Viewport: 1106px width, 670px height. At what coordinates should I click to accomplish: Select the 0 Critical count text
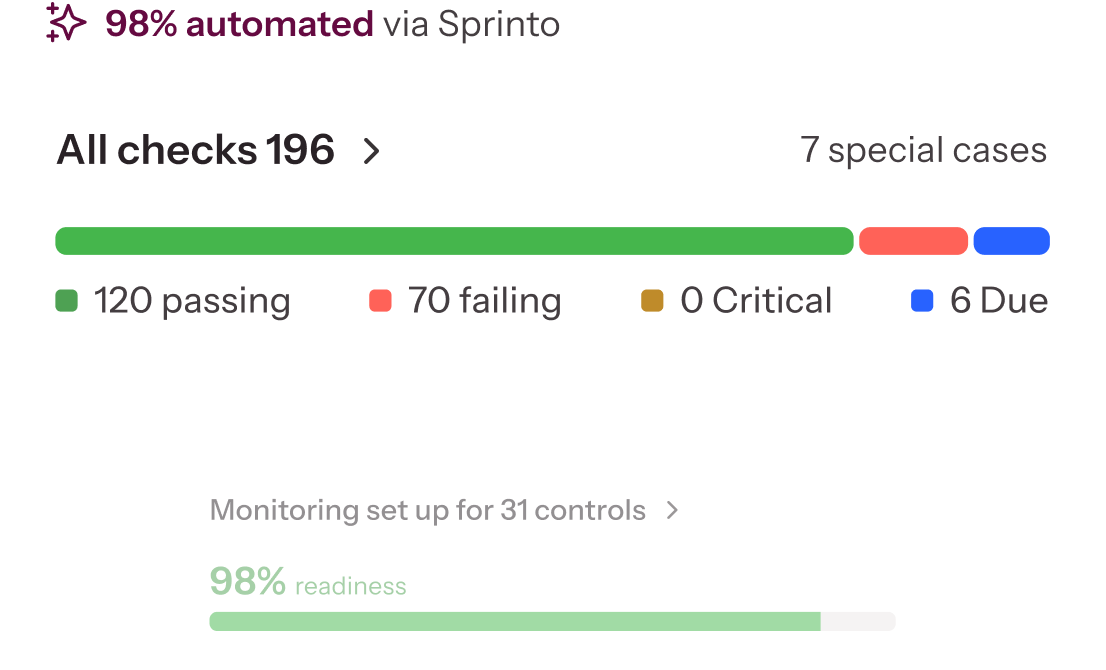tap(756, 300)
